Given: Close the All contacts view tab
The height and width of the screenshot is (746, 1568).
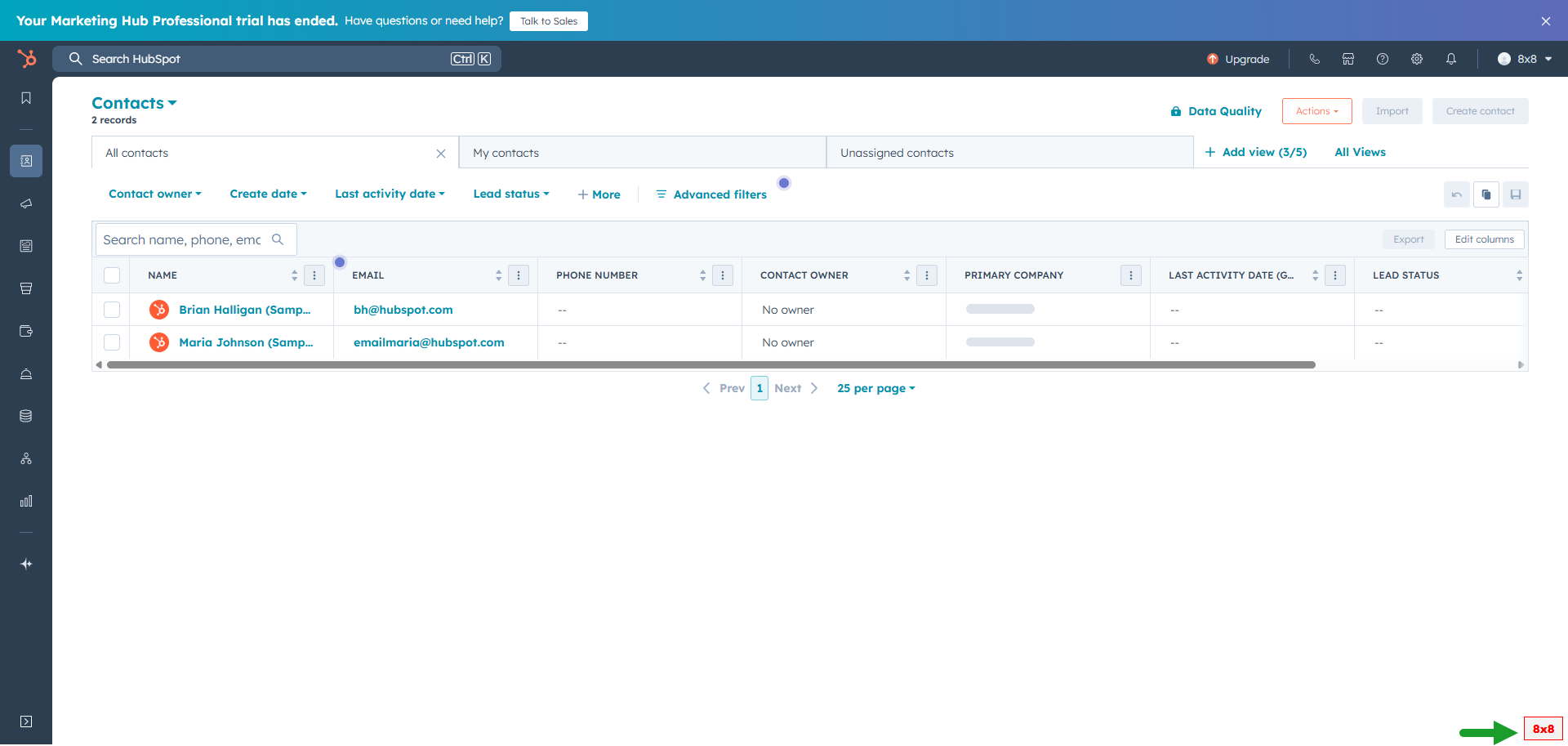Looking at the screenshot, I should tap(441, 154).
